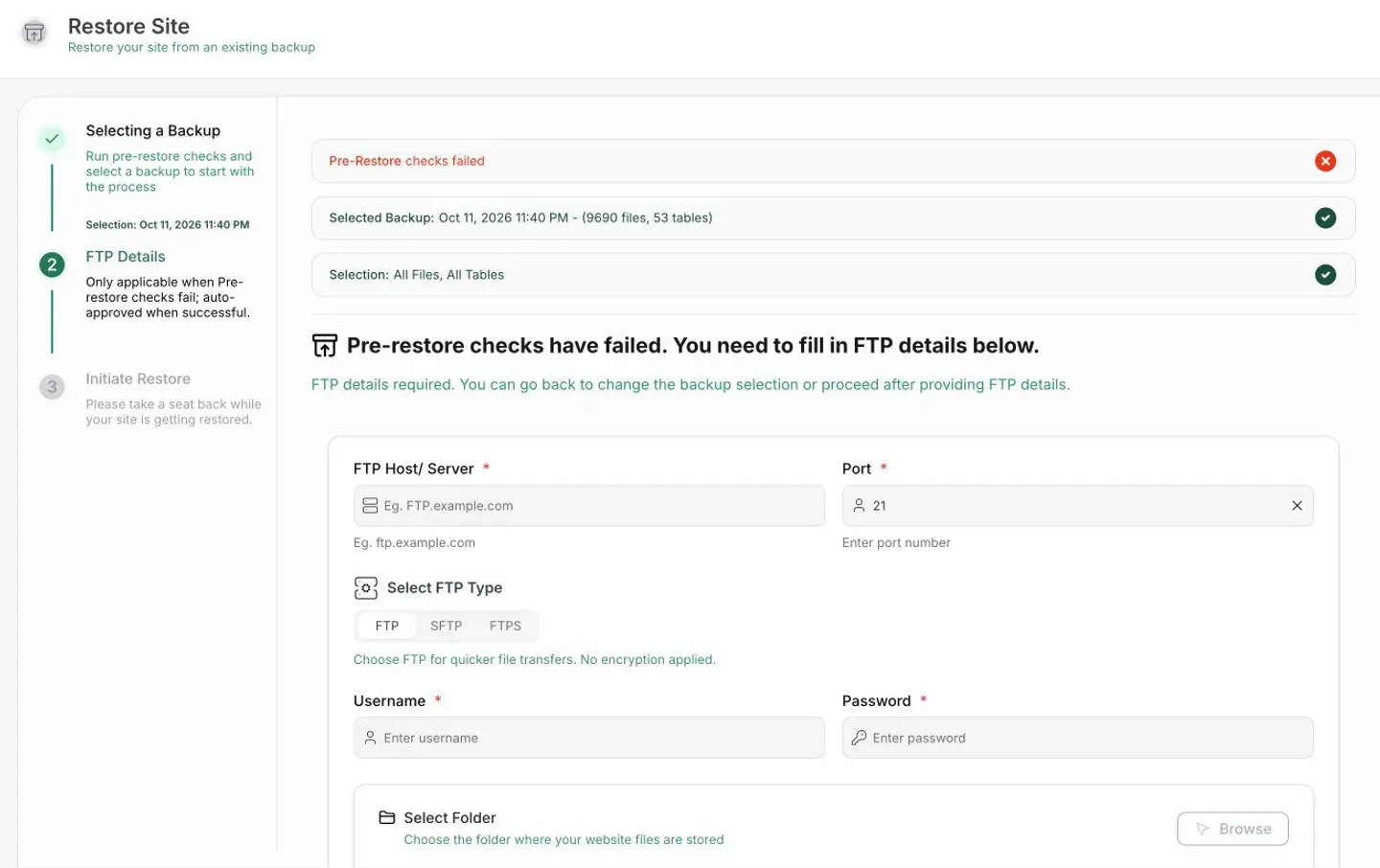Click the completed checkmark for Selecting a Backup step
Image resolution: width=1380 pixels, height=868 pixels.
point(52,139)
